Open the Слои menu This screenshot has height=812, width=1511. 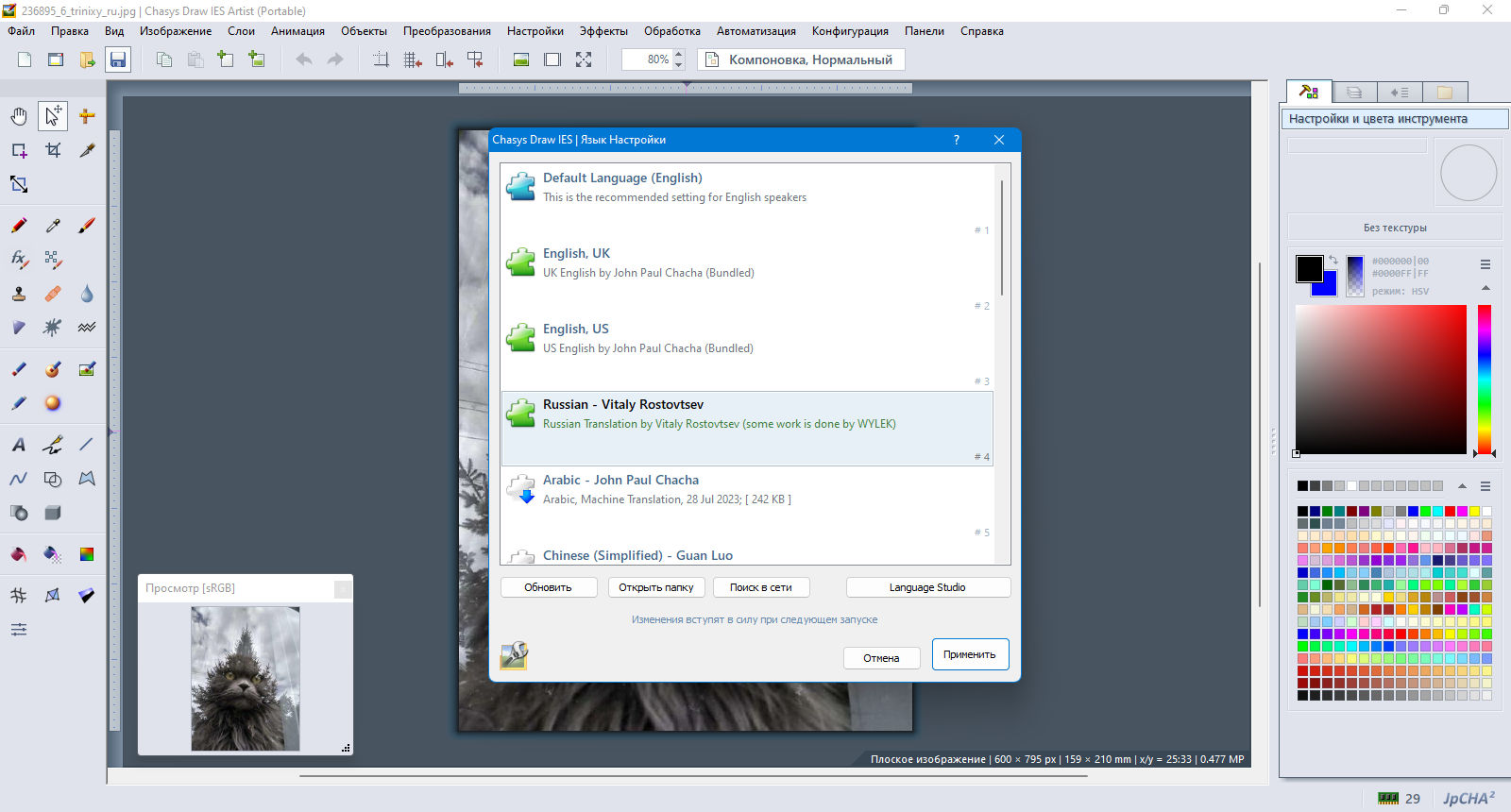click(x=241, y=31)
